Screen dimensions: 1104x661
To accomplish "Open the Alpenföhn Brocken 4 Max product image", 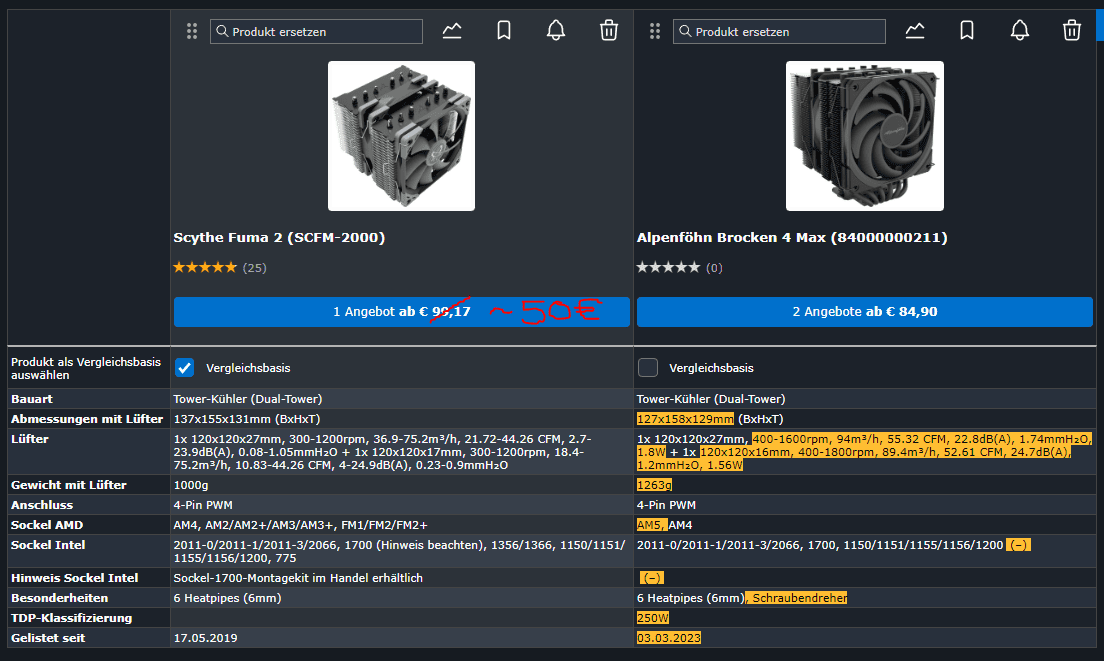I will pos(865,136).
